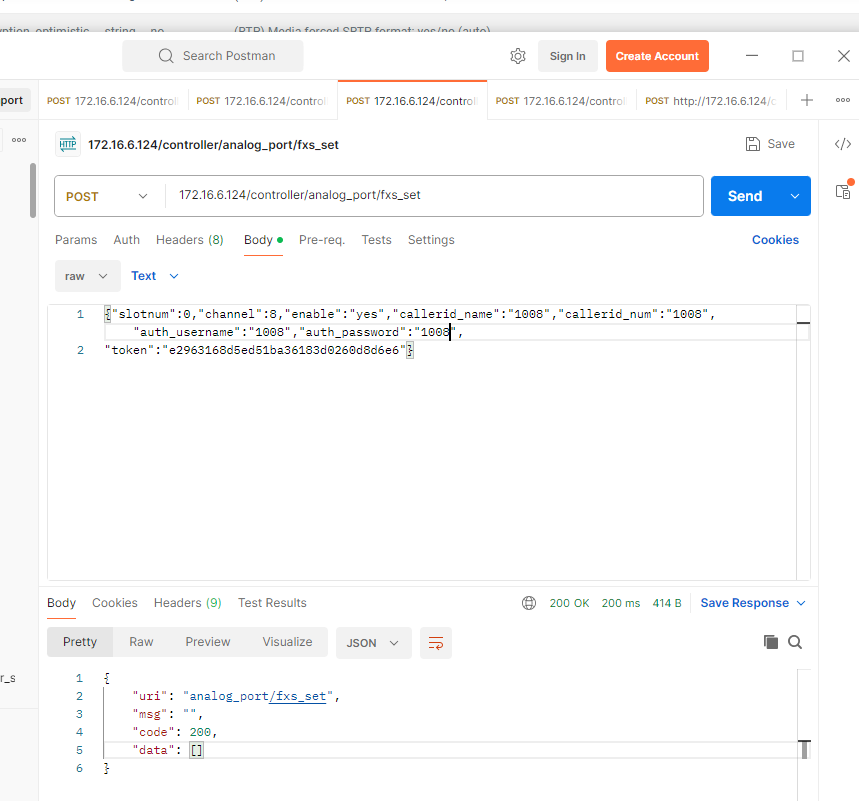
Task: Open the Tests tab
Action: click(376, 240)
